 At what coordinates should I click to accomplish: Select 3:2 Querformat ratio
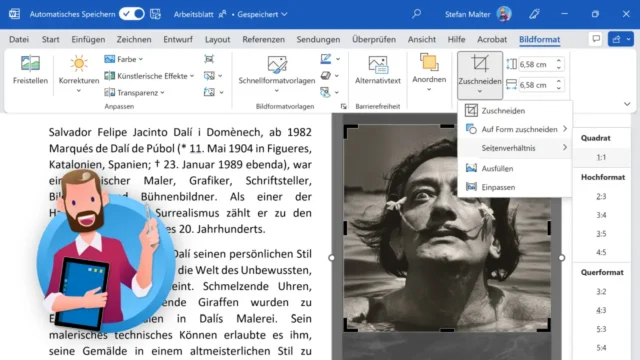tap(602, 291)
